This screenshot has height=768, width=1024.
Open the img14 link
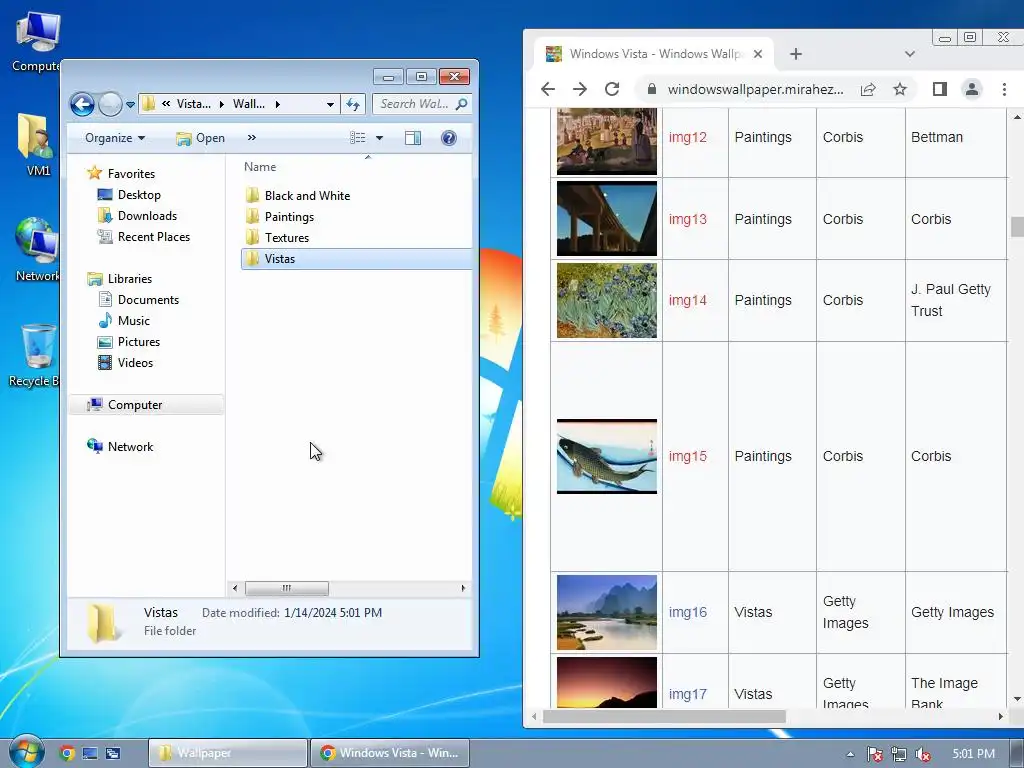[688, 300]
